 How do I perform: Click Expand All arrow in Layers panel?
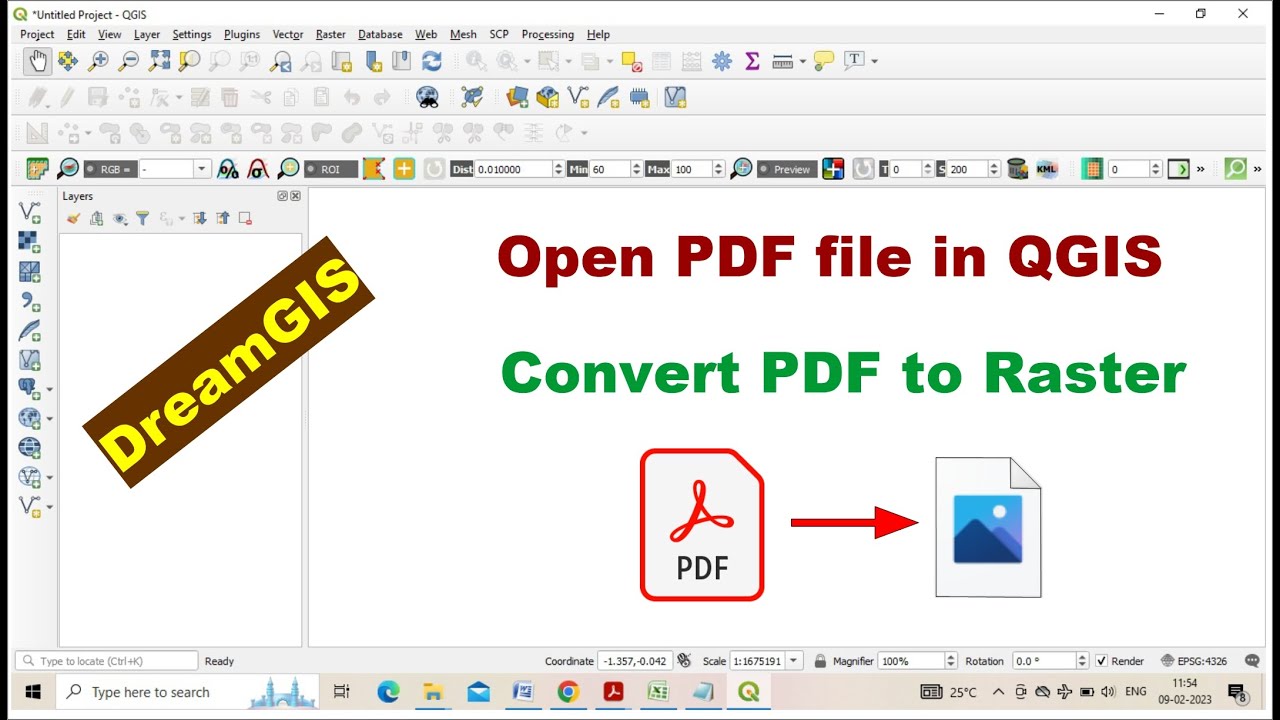[199, 218]
